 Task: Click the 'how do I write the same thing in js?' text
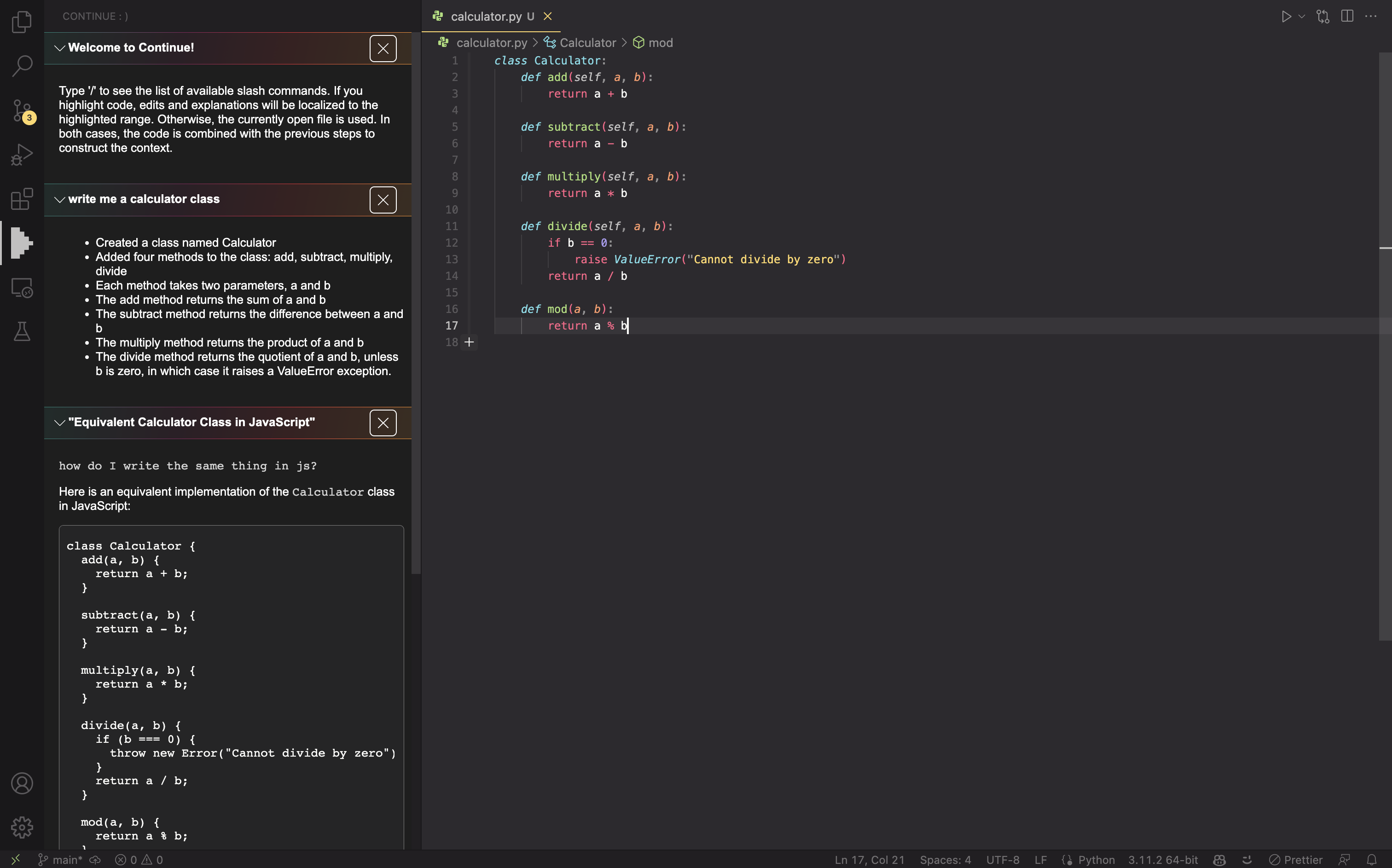188,466
